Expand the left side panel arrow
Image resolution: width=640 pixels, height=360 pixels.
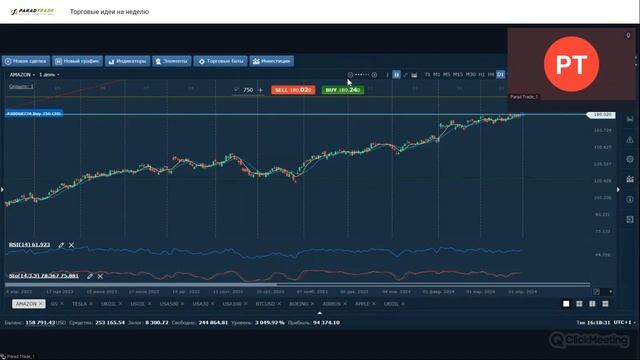coord(2,189)
